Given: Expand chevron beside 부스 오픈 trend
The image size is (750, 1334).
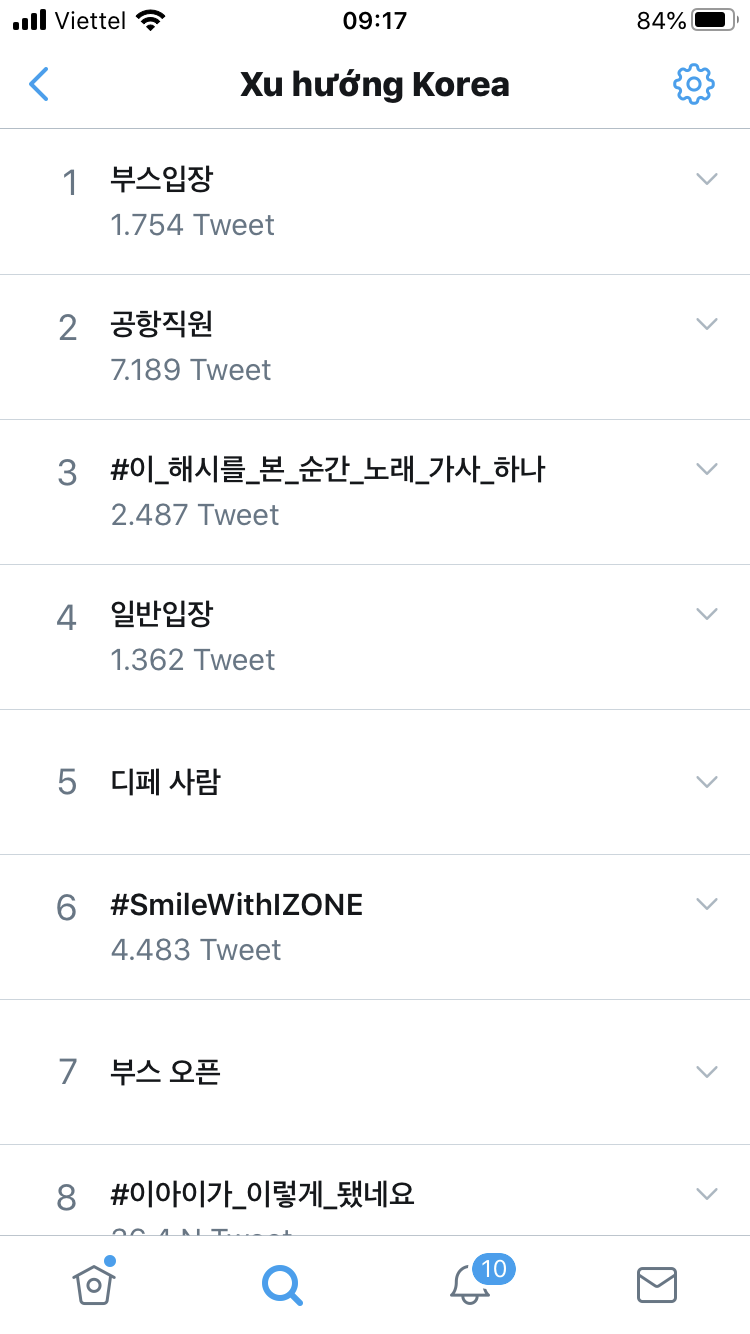Looking at the screenshot, I should pyautogui.click(x=707, y=1072).
